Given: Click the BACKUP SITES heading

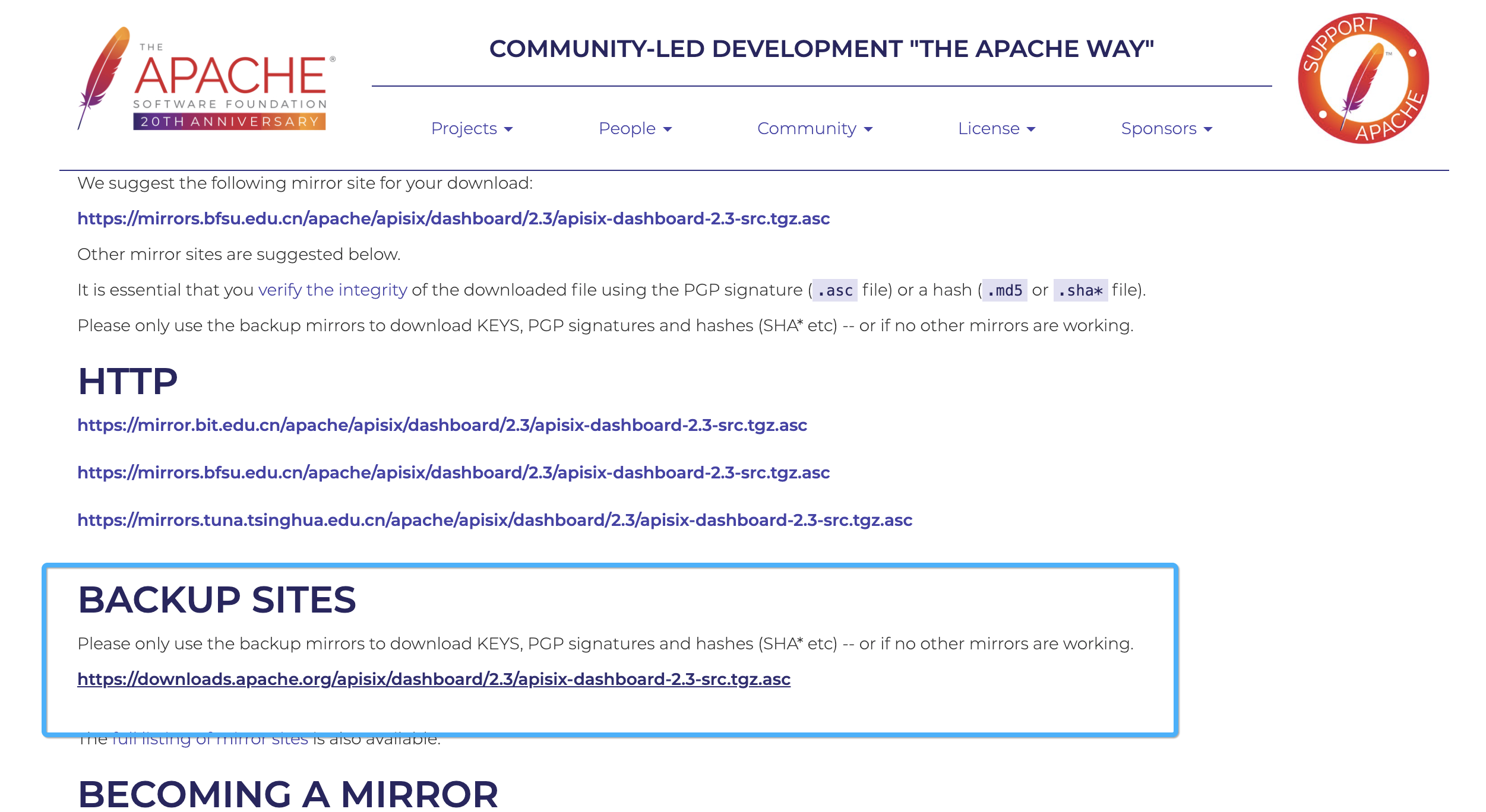Looking at the screenshot, I should pyautogui.click(x=217, y=600).
